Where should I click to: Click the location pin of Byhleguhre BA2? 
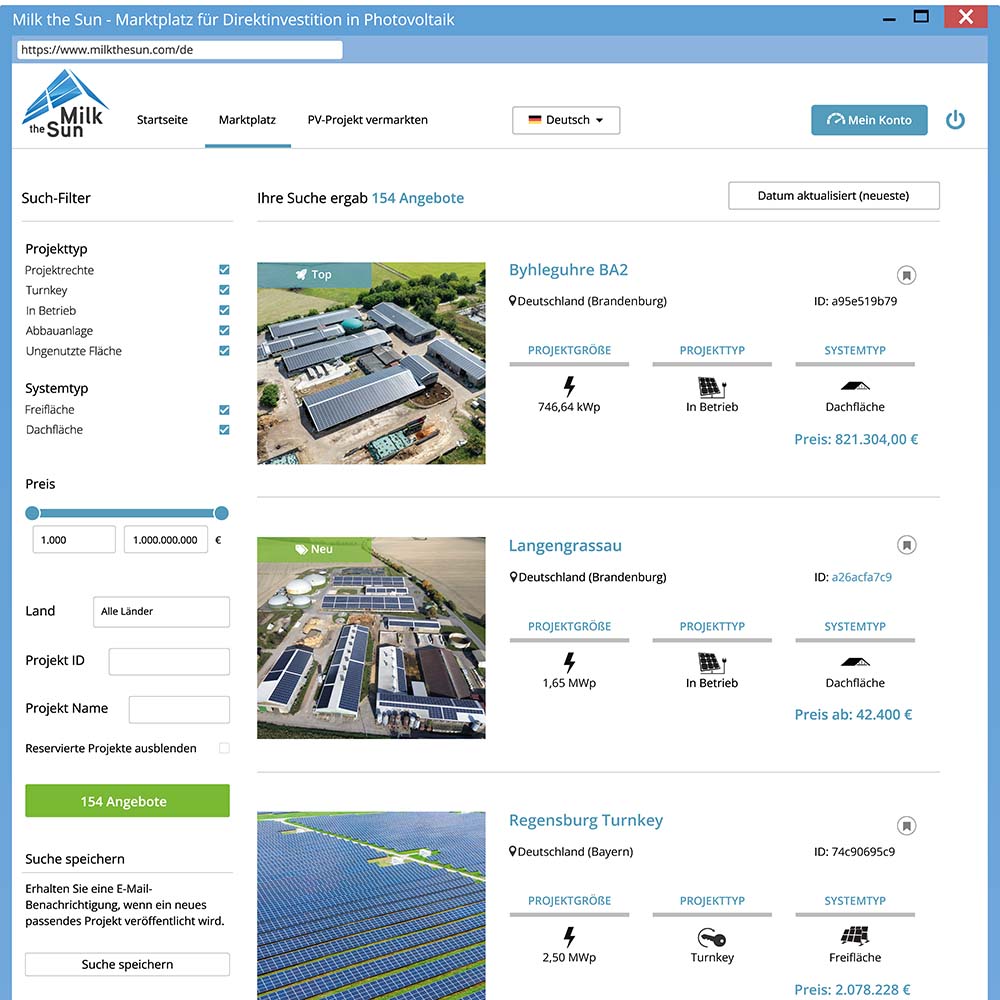(x=512, y=300)
